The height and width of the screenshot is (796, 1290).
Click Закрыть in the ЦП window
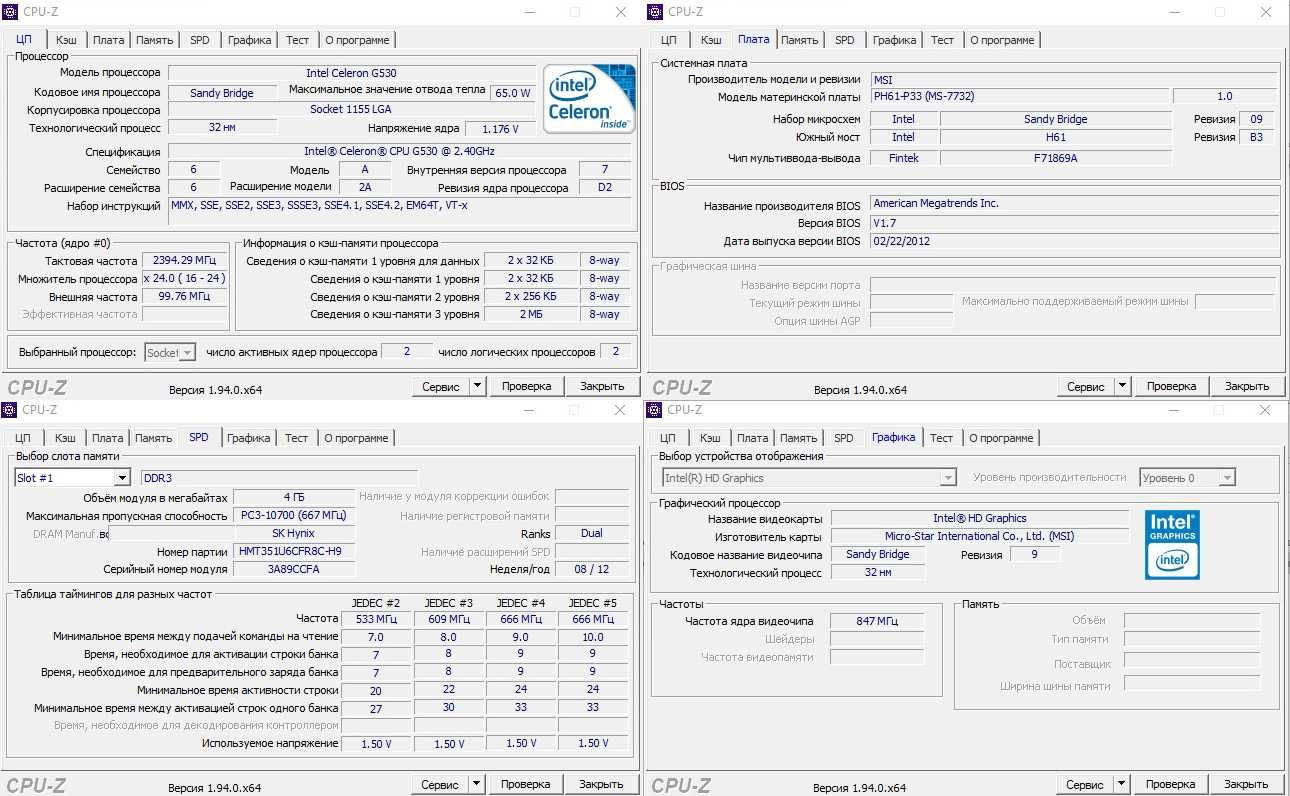(x=602, y=386)
